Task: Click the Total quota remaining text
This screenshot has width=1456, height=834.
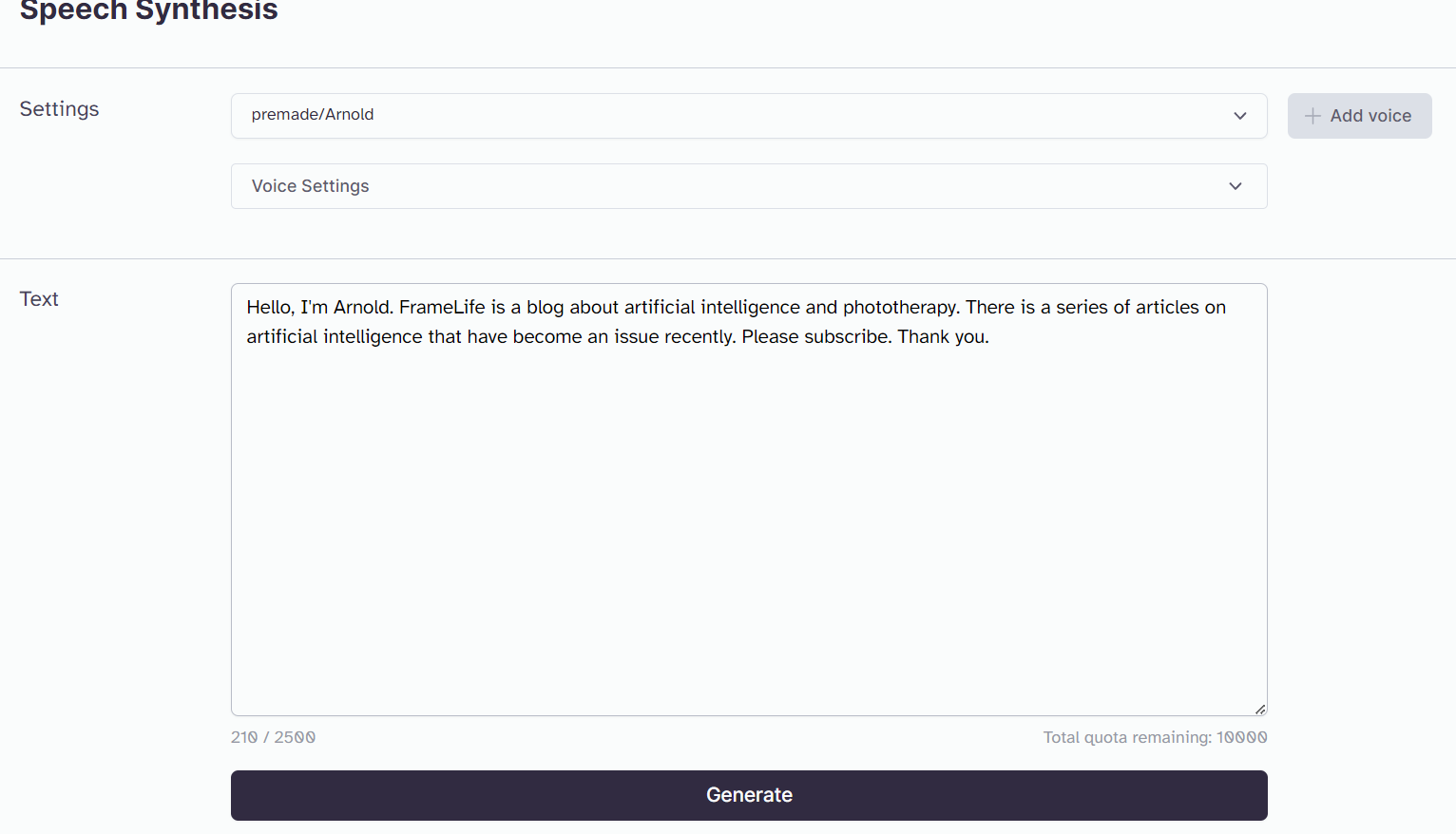Action: (1155, 737)
